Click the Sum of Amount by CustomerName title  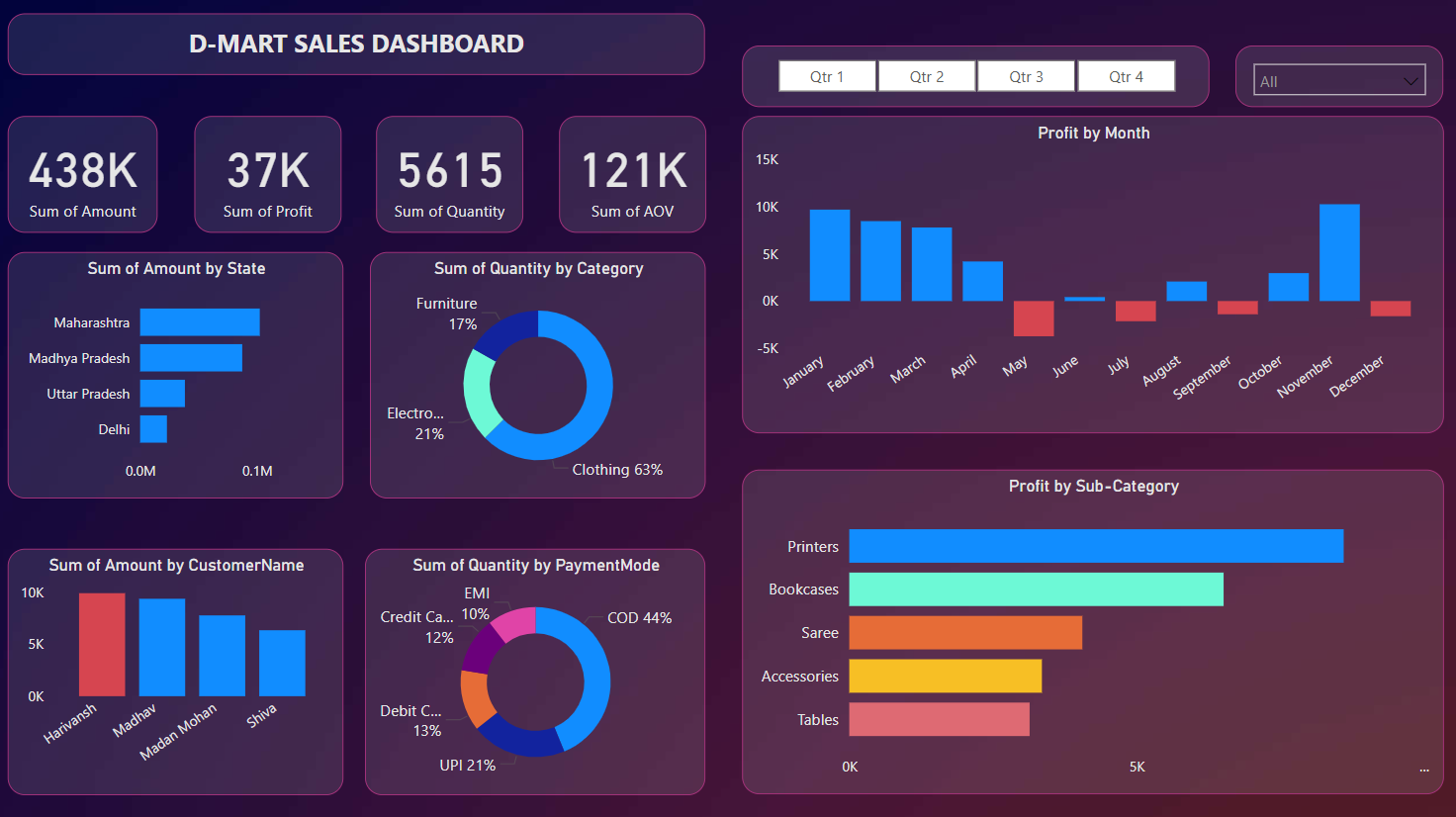(176, 565)
